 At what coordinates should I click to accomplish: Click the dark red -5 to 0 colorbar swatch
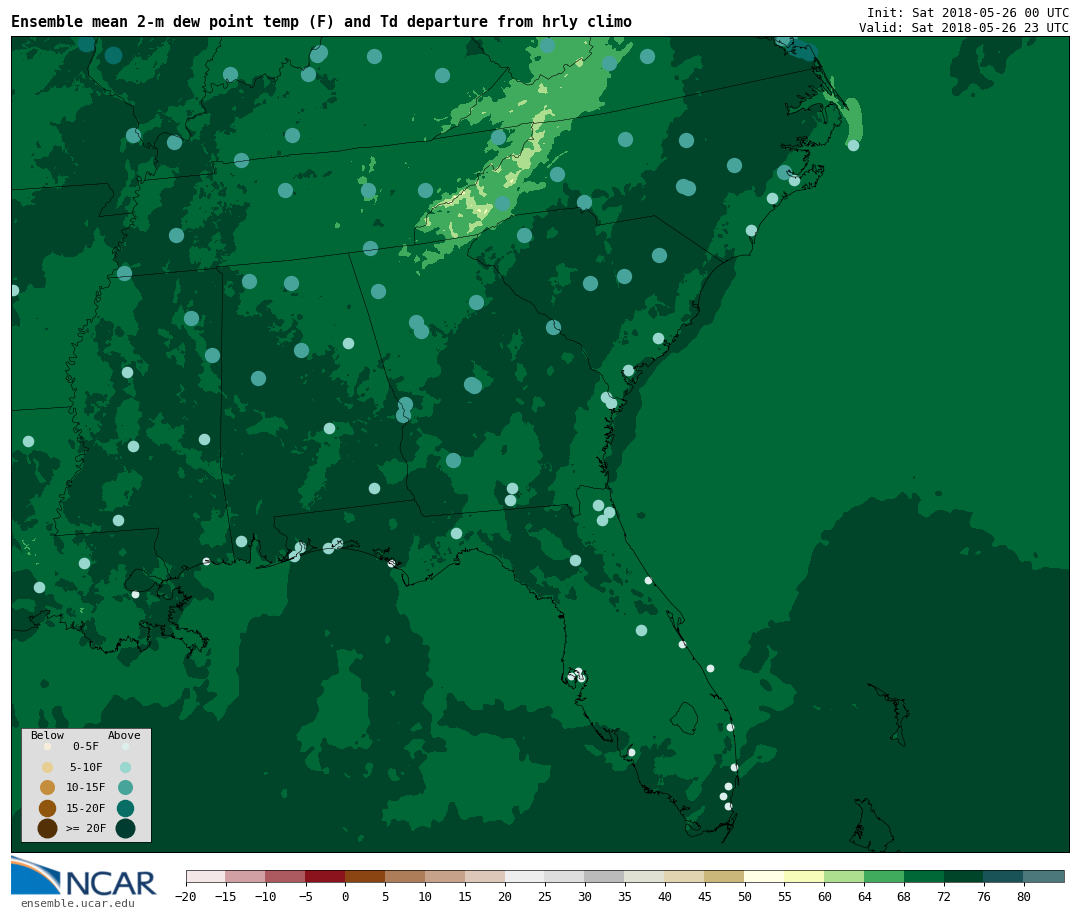(325, 876)
